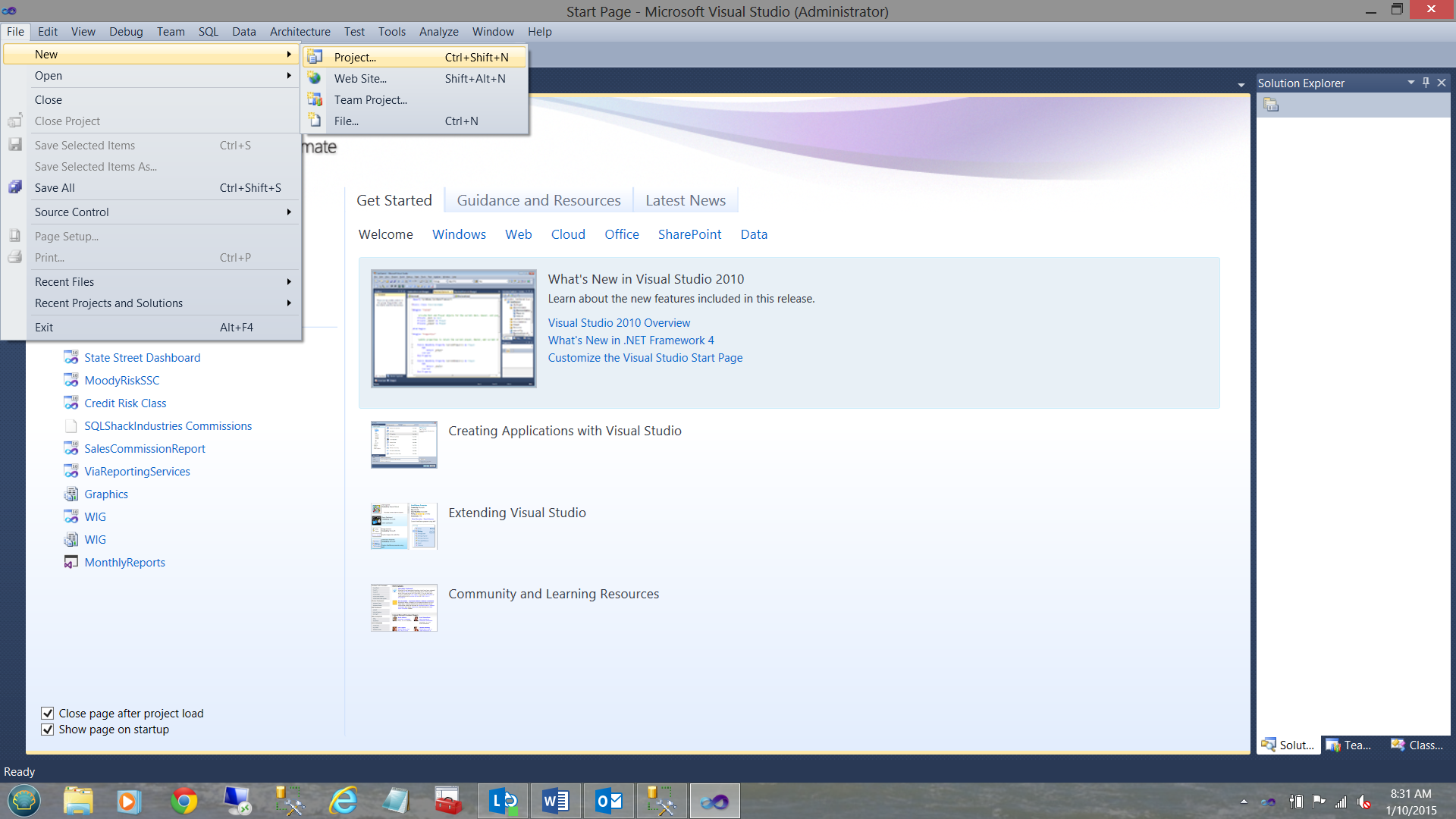Screen dimensions: 1456x819
Task: Click the Team Project icon
Action: (x=315, y=99)
